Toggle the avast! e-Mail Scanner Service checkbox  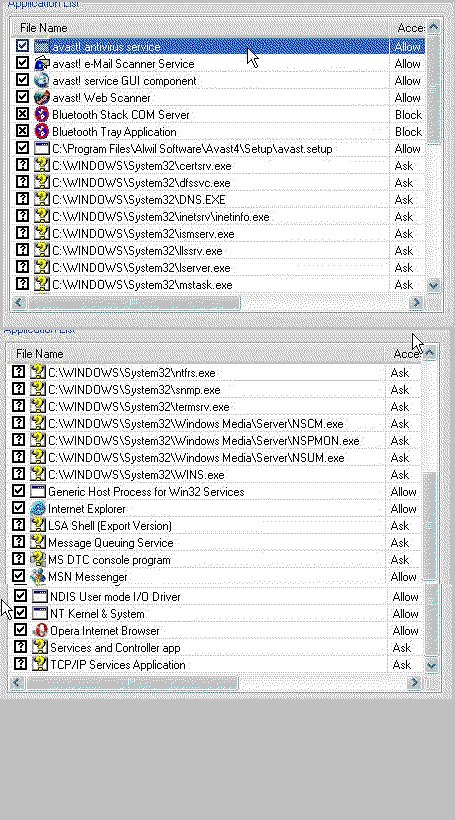click(22, 63)
